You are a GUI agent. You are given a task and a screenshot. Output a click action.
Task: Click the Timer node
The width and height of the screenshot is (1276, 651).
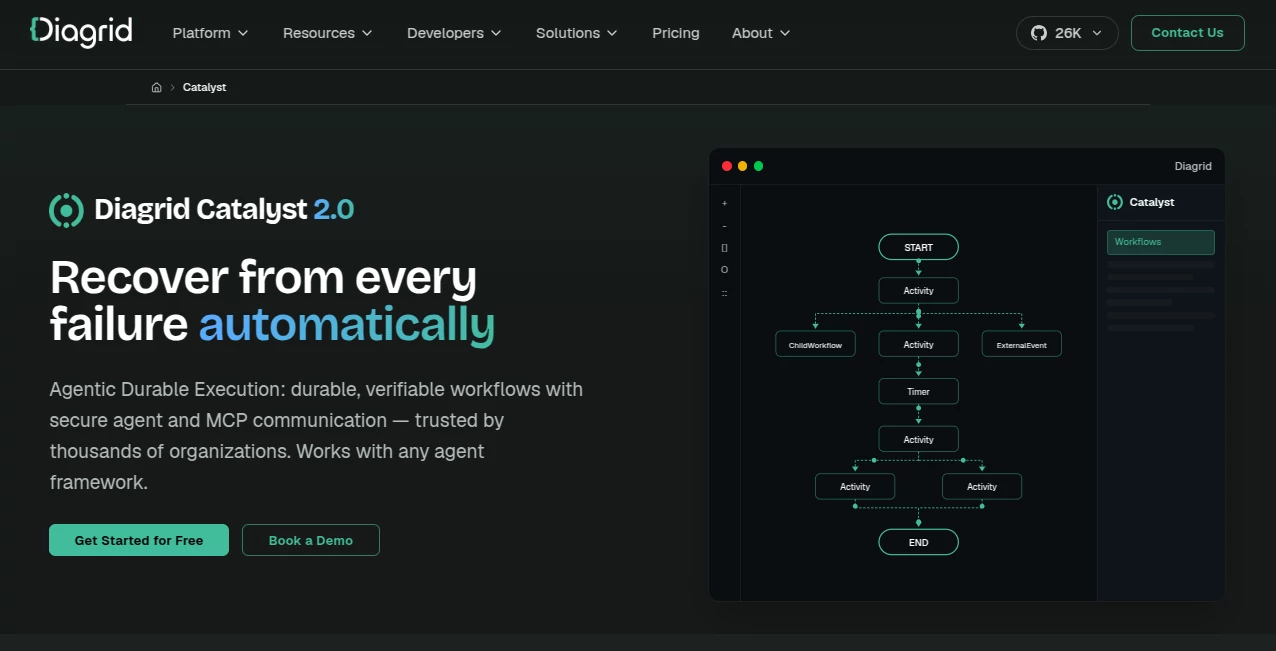click(919, 391)
